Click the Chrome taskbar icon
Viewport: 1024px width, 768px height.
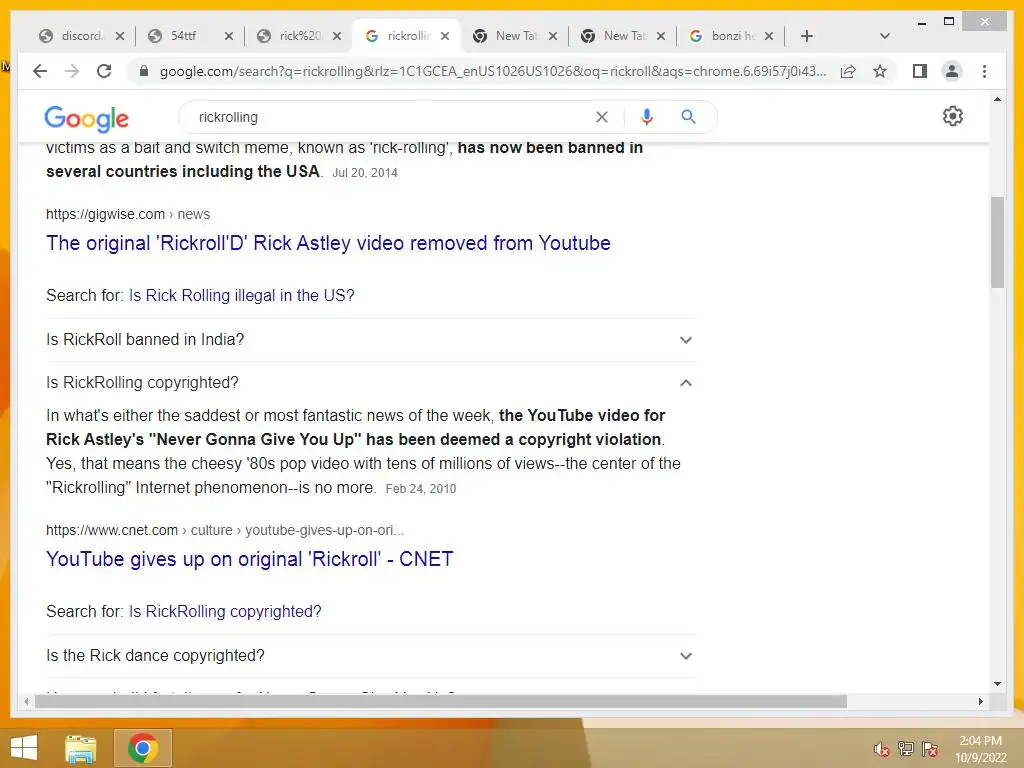tap(143, 748)
